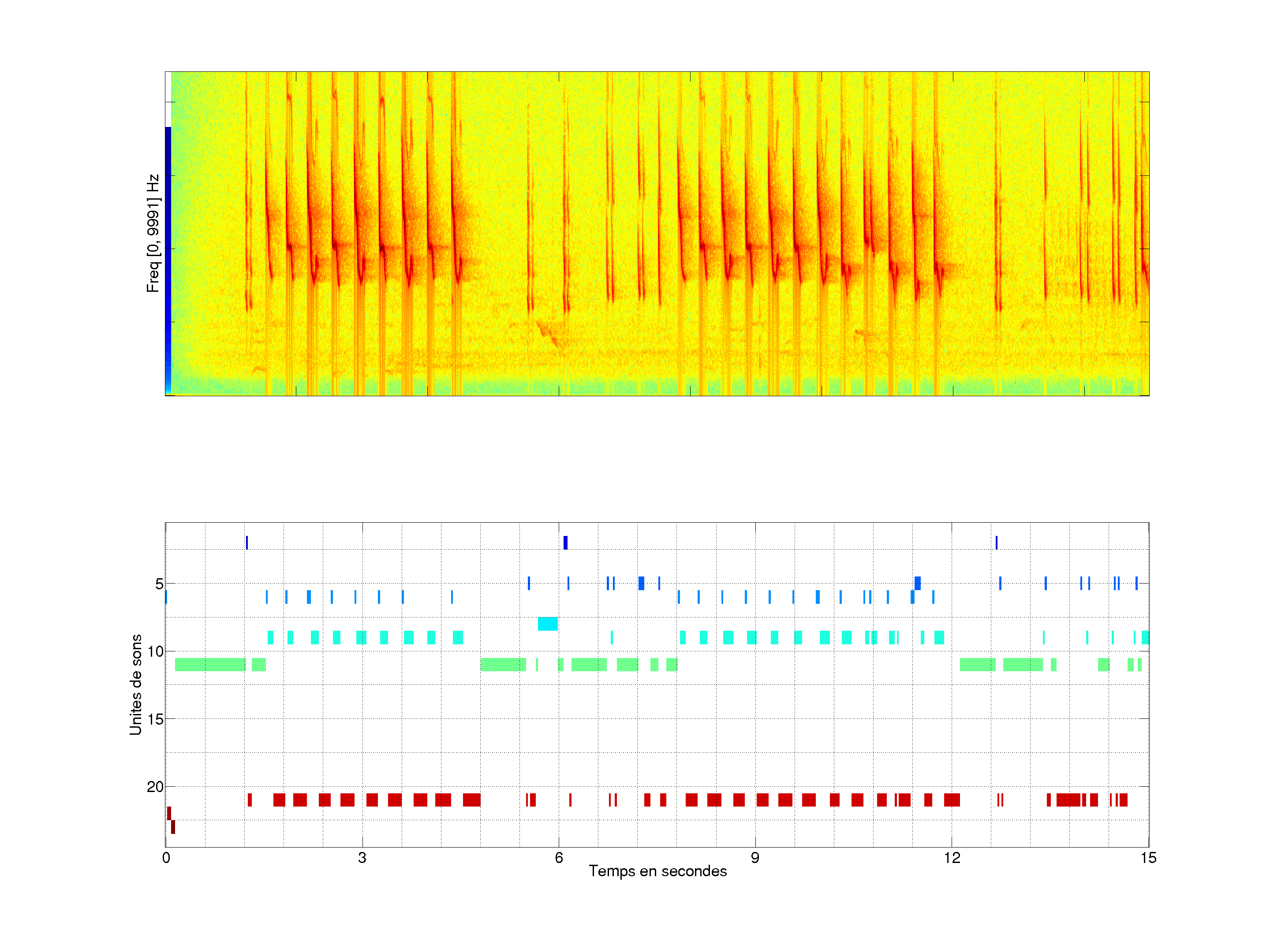The image size is (1270, 952).
Task: Click the dark blue top-row marker at 6 seconds
Action: coord(565,542)
